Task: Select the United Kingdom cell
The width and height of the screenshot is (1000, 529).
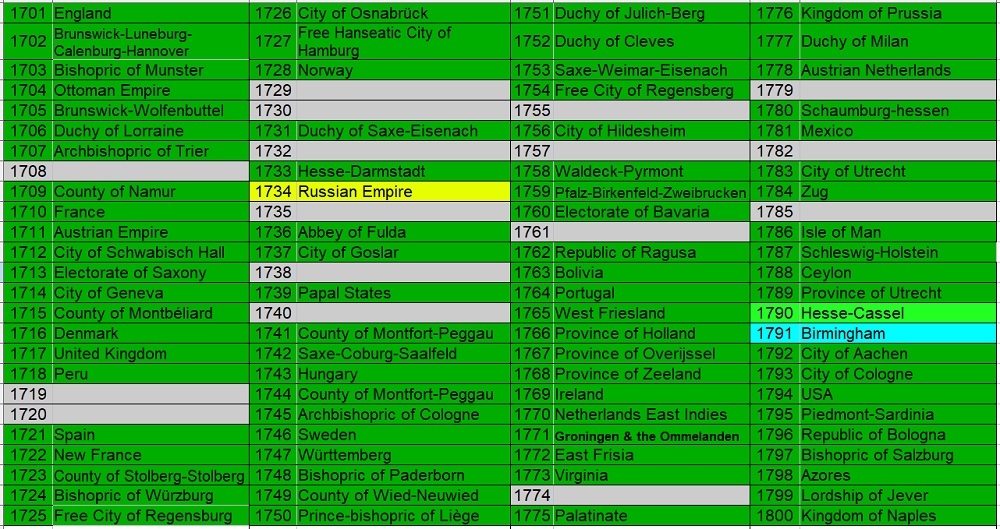Action: tap(151, 354)
